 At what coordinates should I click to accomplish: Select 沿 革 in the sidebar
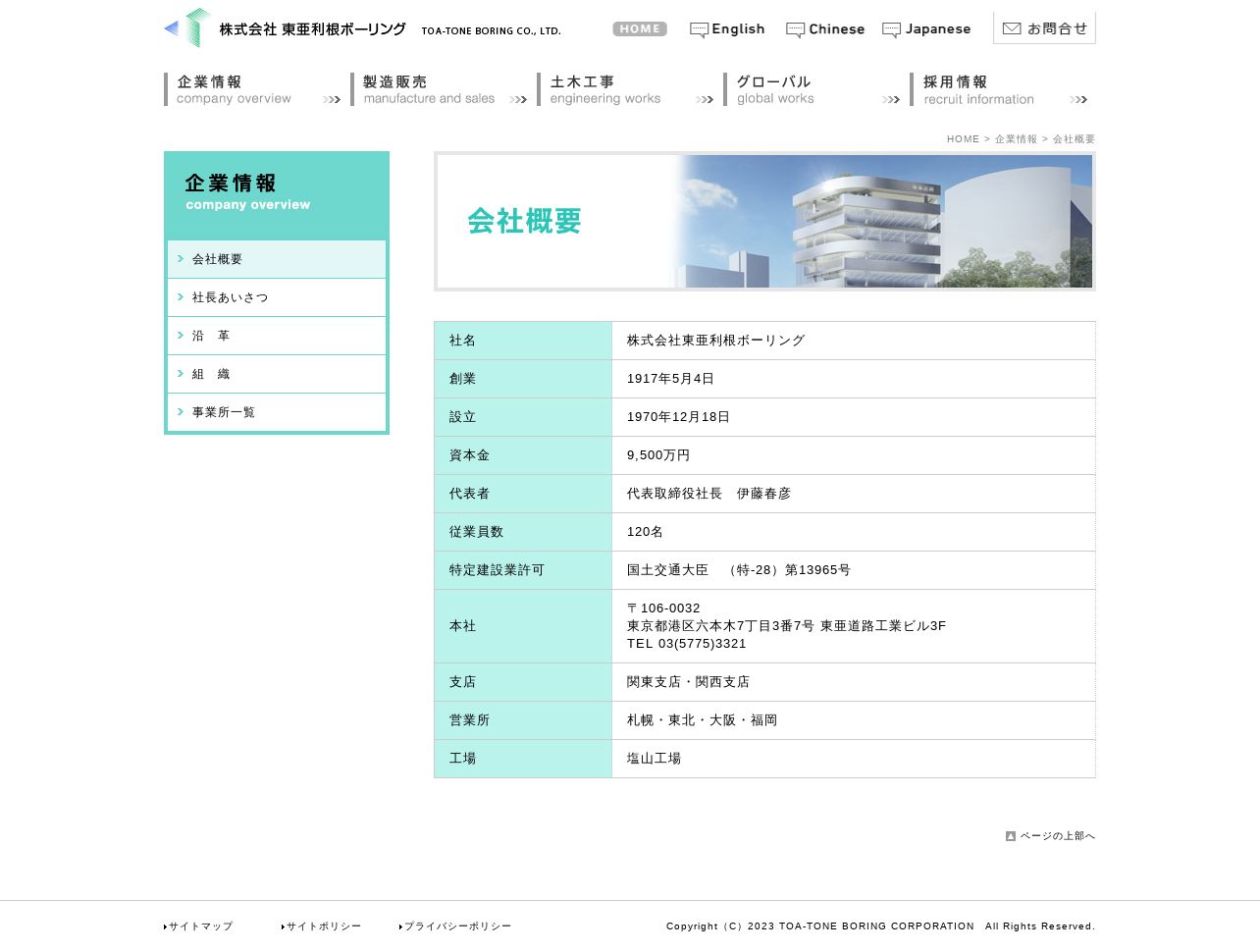pos(277,336)
